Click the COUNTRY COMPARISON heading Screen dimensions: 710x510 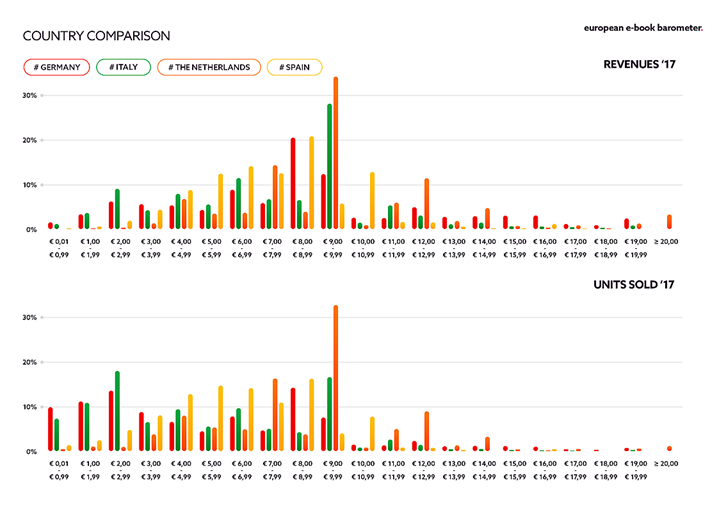[x=96, y=36]
